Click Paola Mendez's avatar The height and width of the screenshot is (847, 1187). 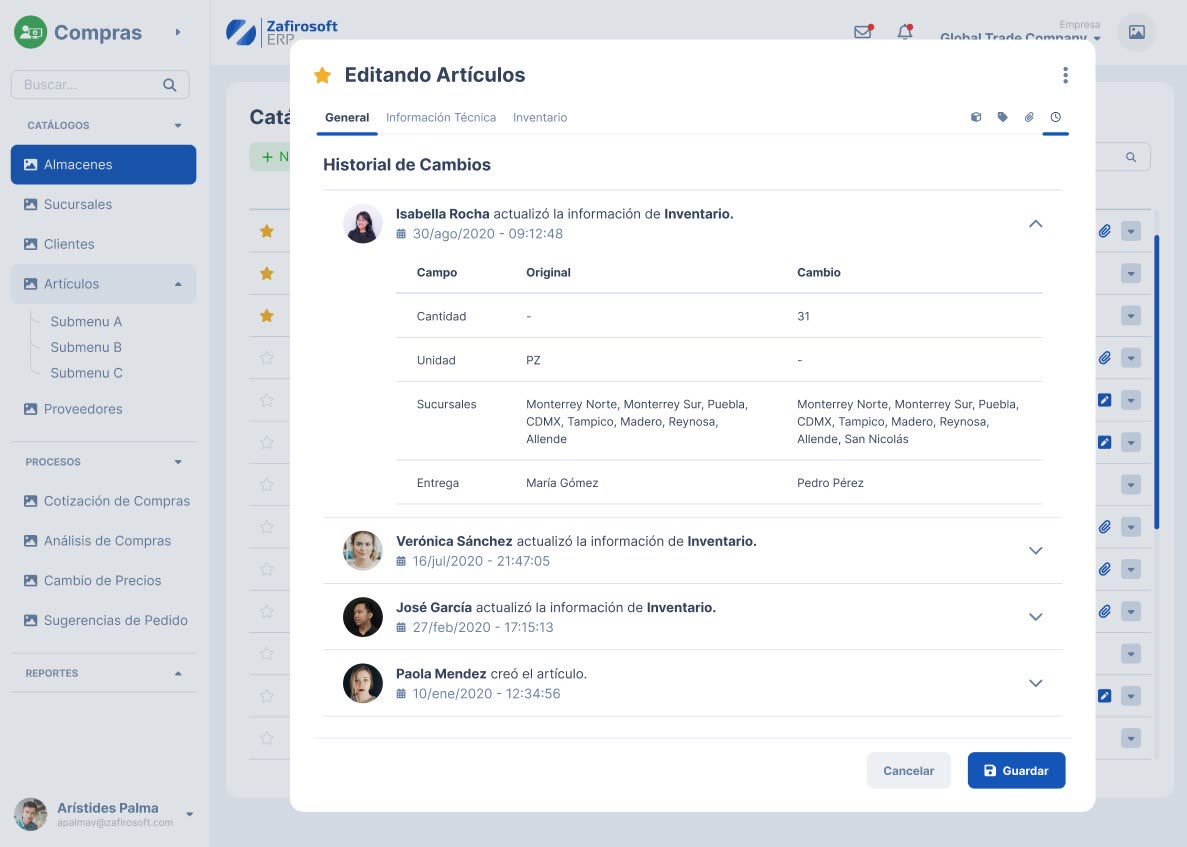click(363, 684)
